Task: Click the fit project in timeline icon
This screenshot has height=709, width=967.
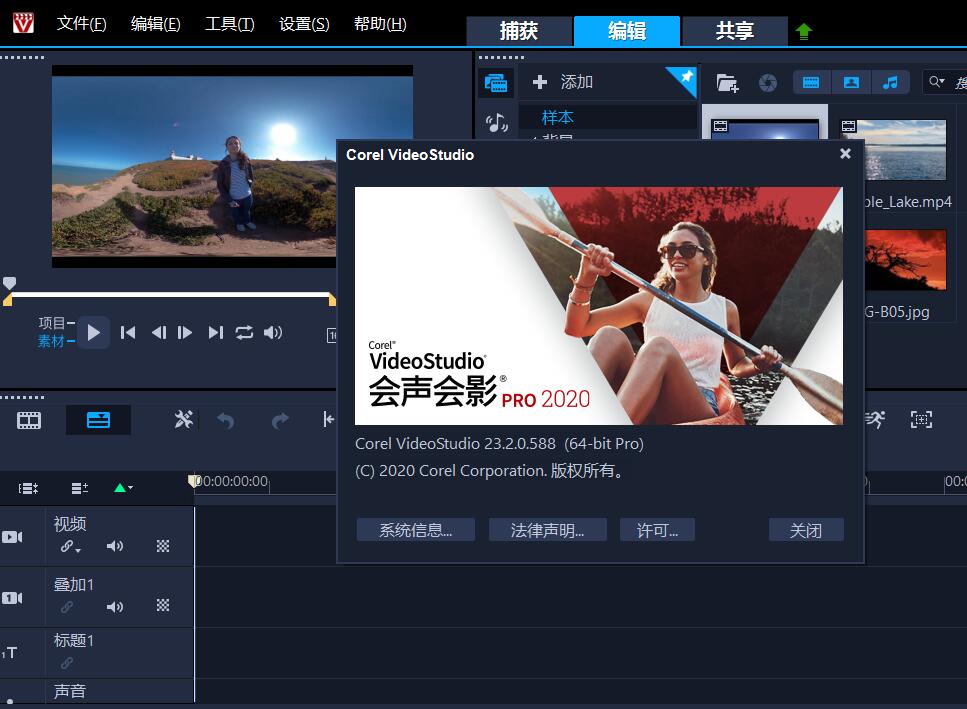Action: point(921,420)
